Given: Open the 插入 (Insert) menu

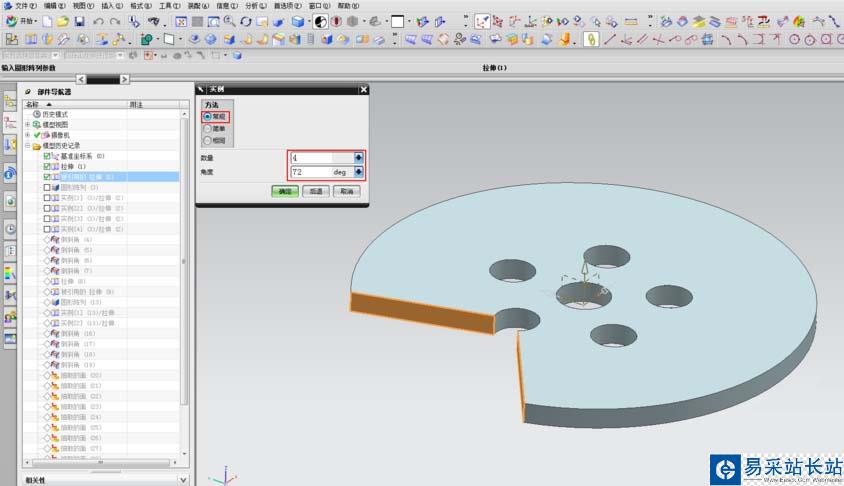Looking at the screenshot, I should 111,5.
